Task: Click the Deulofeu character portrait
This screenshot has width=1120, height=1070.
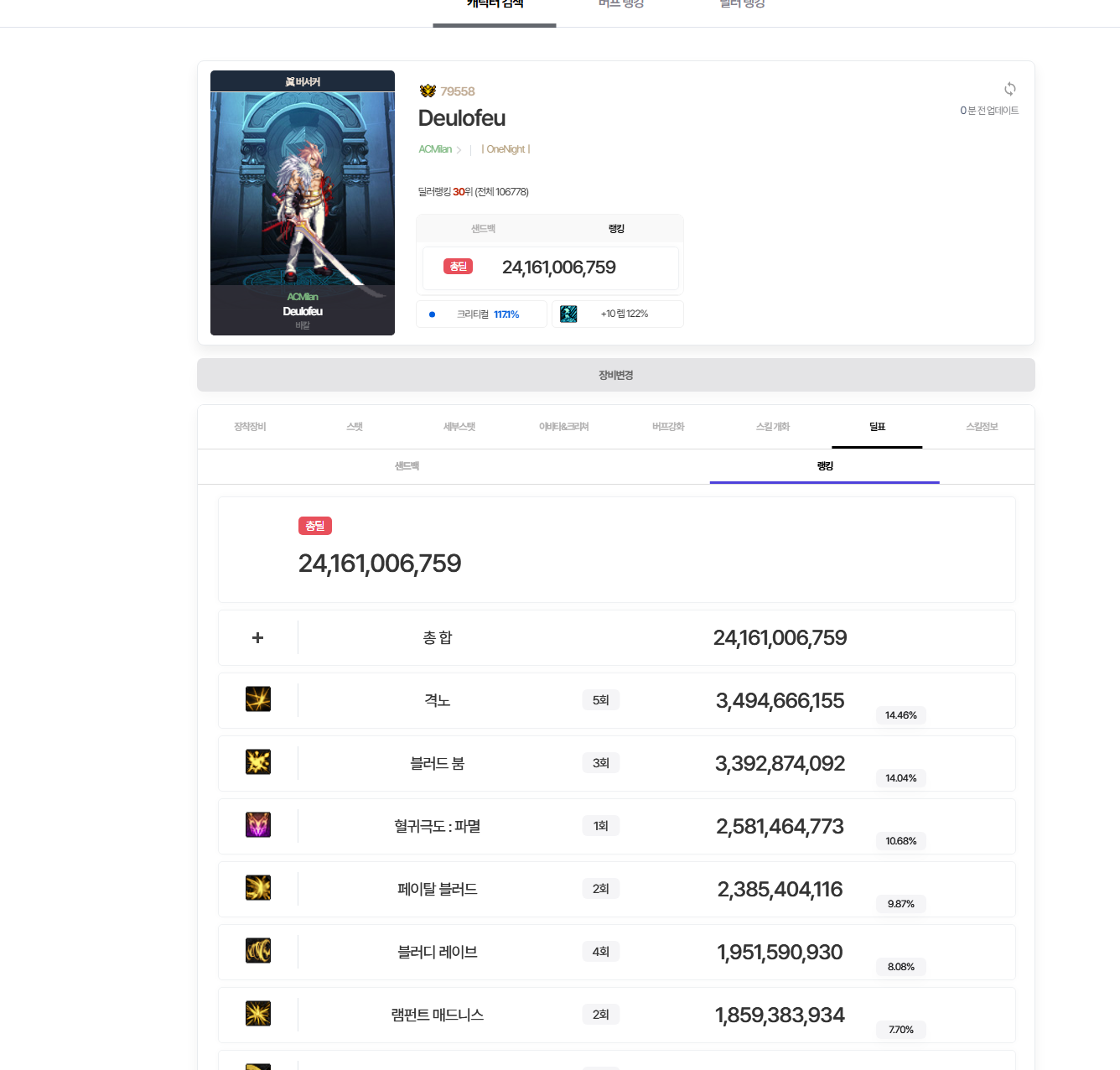Action: 303,203
